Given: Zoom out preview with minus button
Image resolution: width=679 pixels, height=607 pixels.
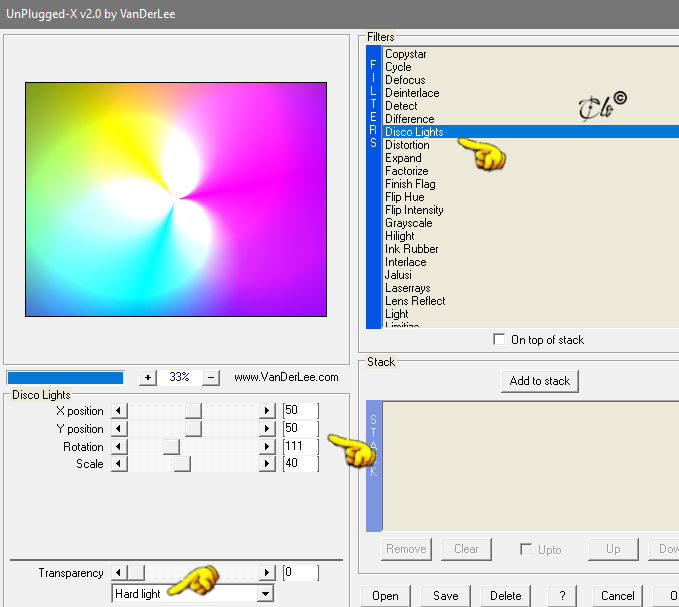Looking at the screenshot, I should pyautogui.click(x=211, y=378).
